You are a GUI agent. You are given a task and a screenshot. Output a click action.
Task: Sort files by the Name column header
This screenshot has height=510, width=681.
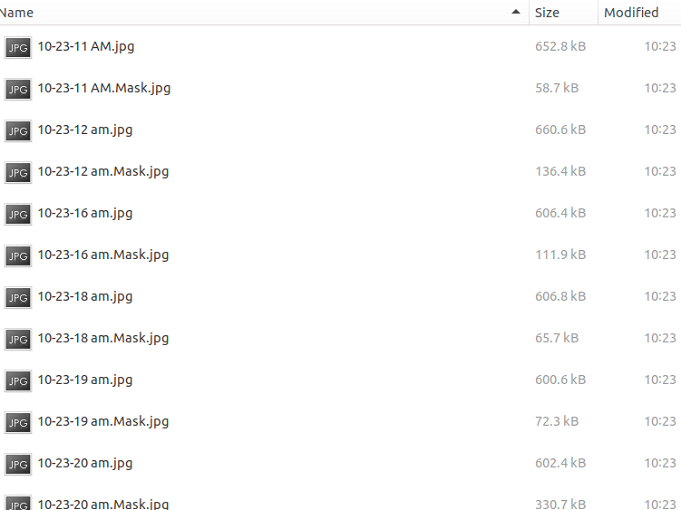17,13
